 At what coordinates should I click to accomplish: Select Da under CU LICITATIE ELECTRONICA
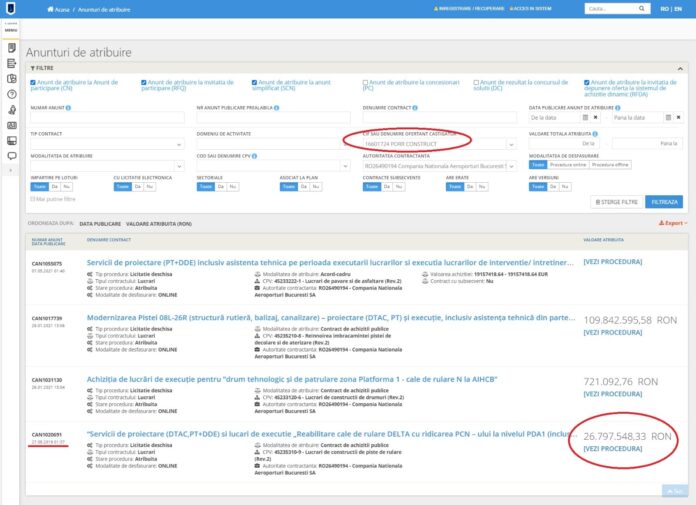pos(136,187)
